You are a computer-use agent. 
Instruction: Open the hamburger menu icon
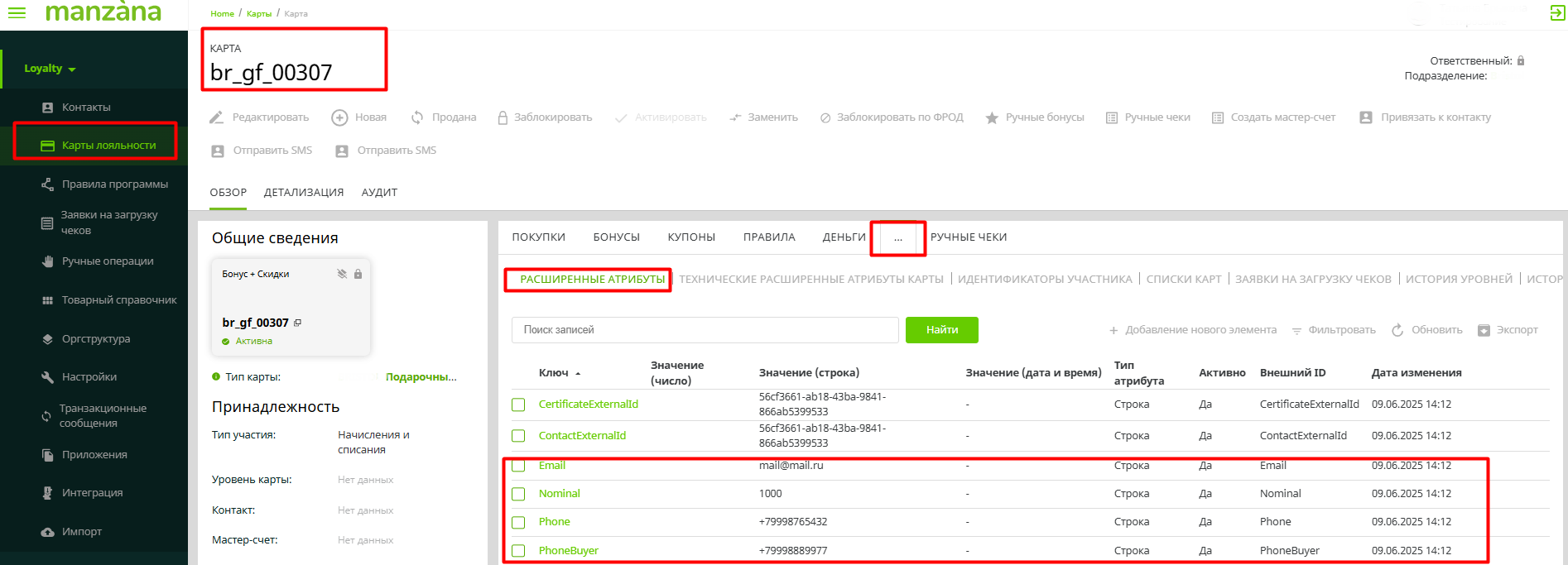click(17, 13)
